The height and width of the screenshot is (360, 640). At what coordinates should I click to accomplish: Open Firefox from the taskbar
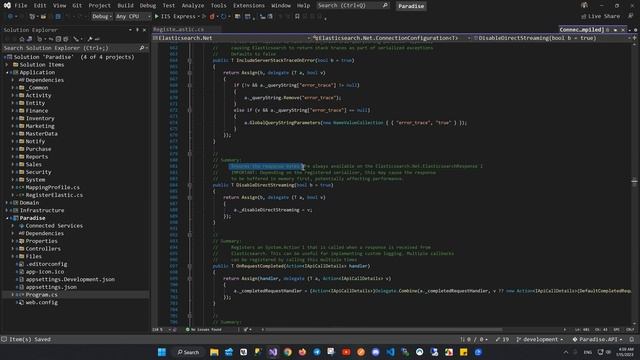302,352
